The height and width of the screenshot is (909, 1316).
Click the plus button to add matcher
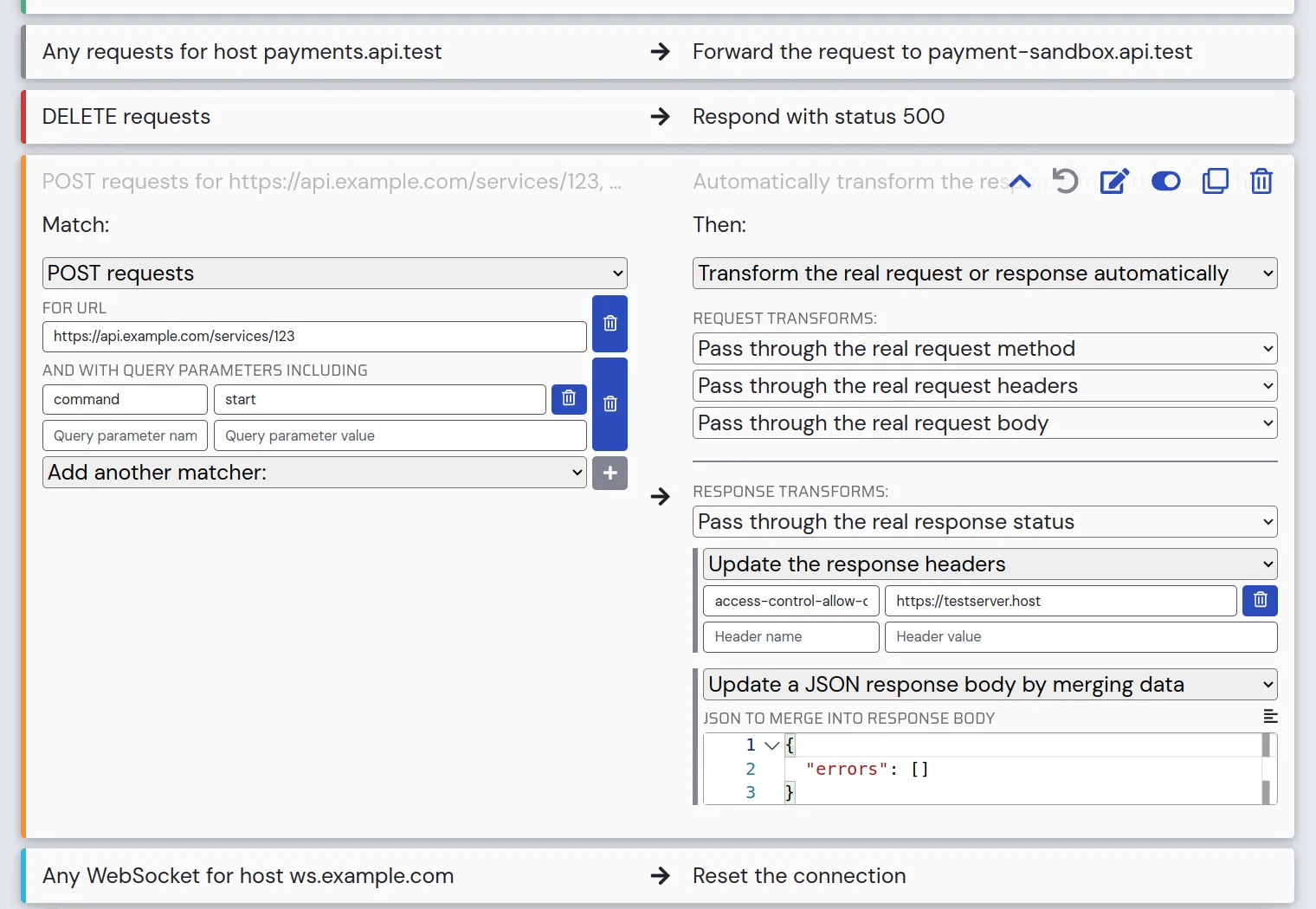(610, 474)
